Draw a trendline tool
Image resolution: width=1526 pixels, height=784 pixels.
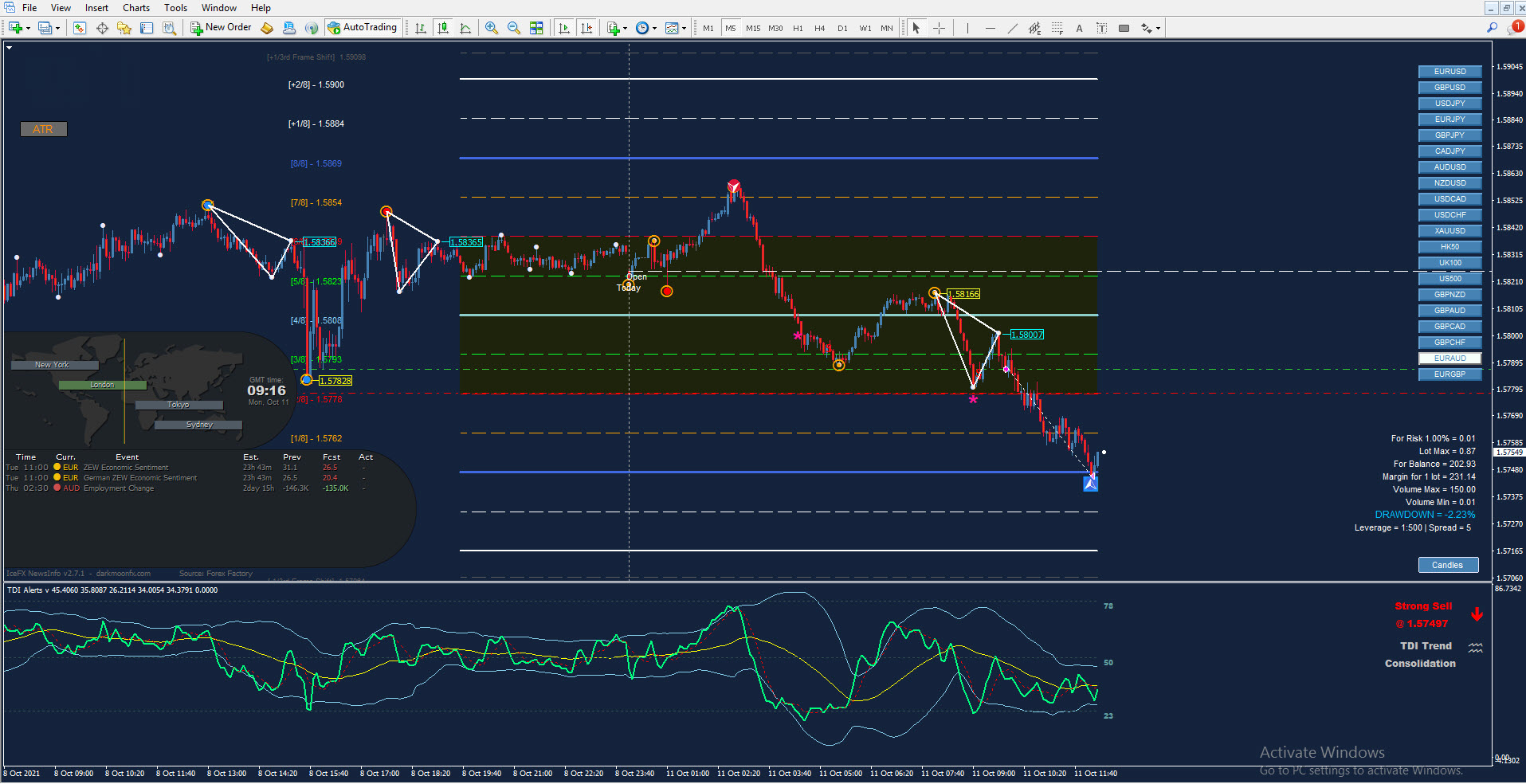[x=1012, y=28]
